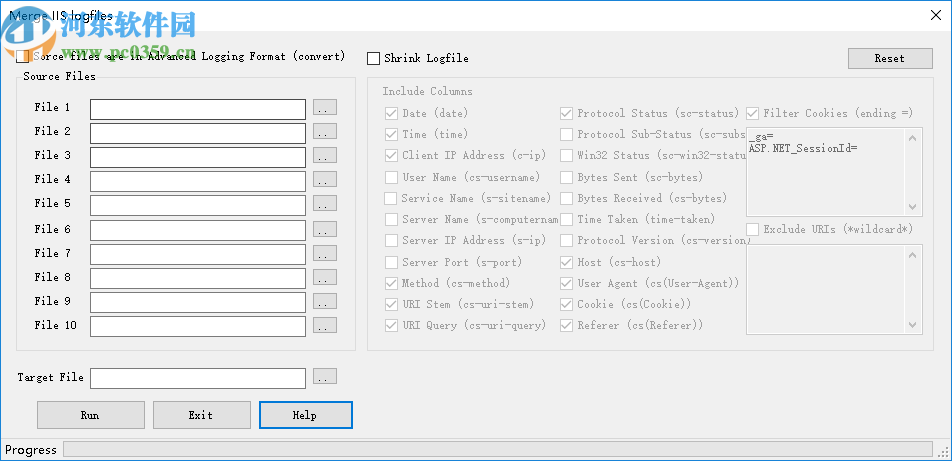Screen dimensions: 952x461
Task: Browse for File 5 source log
Action: point(325,203)
